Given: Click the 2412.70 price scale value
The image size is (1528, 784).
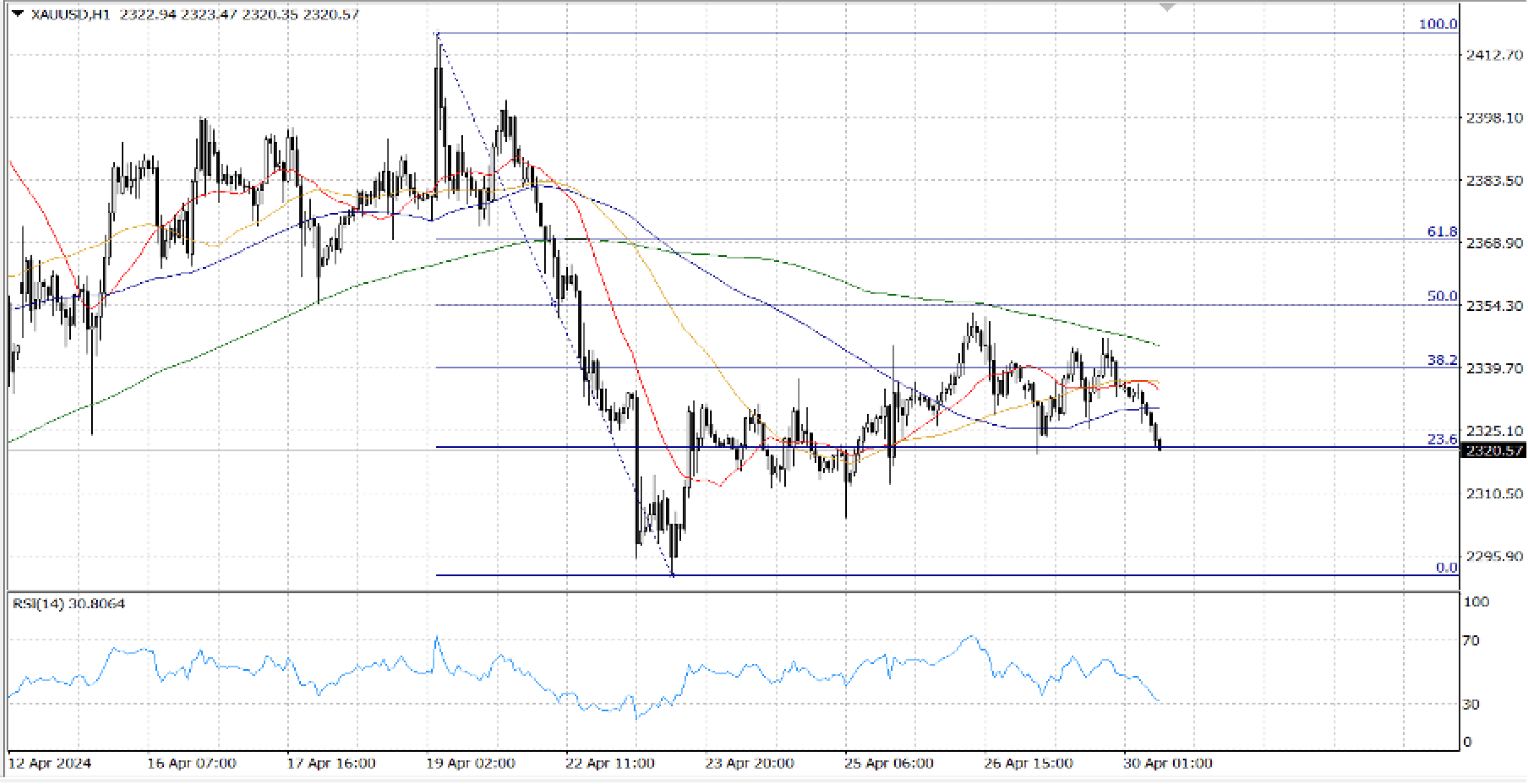Looking at the screenshot, I should point(1494,55).
